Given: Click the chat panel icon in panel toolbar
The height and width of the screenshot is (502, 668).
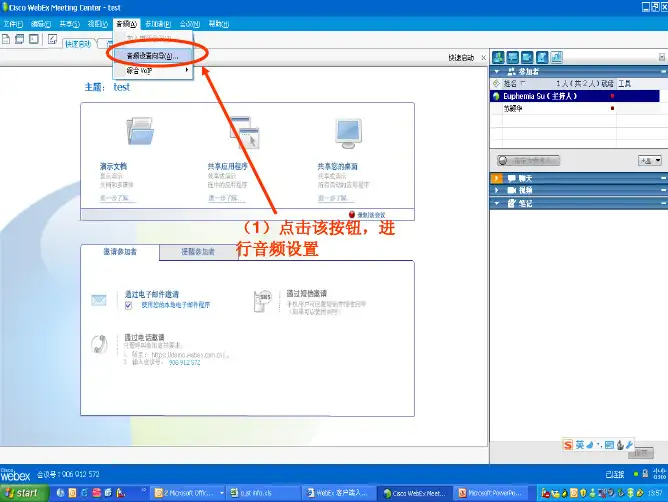Looking at the screenshot, I should point(512,56).
